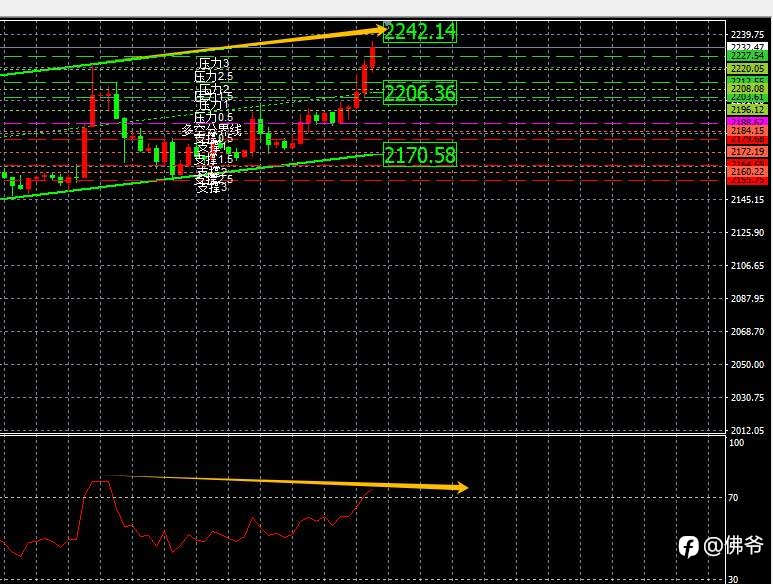
Task: Select the green 2227.54 axis price tag
Action: pyautogui.click(x=747, y=56)
